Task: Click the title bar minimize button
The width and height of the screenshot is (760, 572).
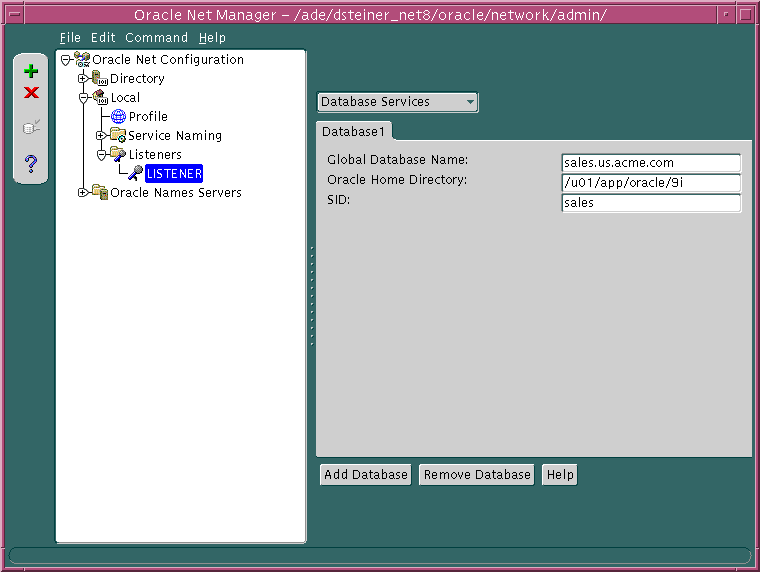Action: [726, 14]
